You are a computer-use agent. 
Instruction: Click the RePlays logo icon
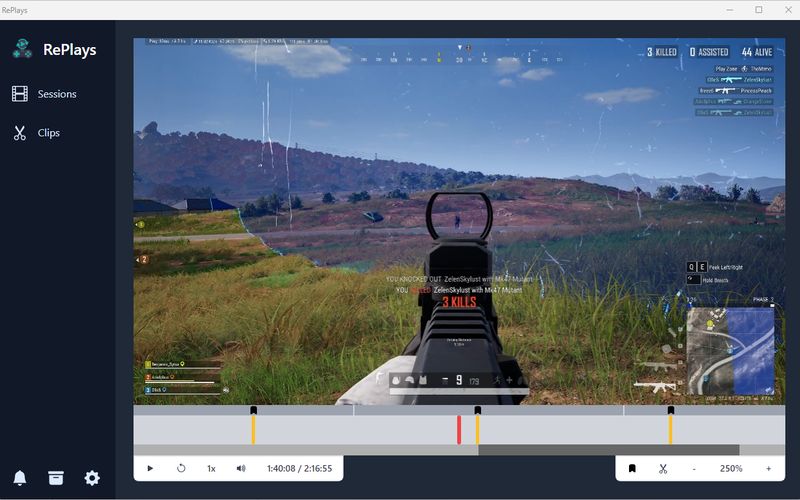22,49
